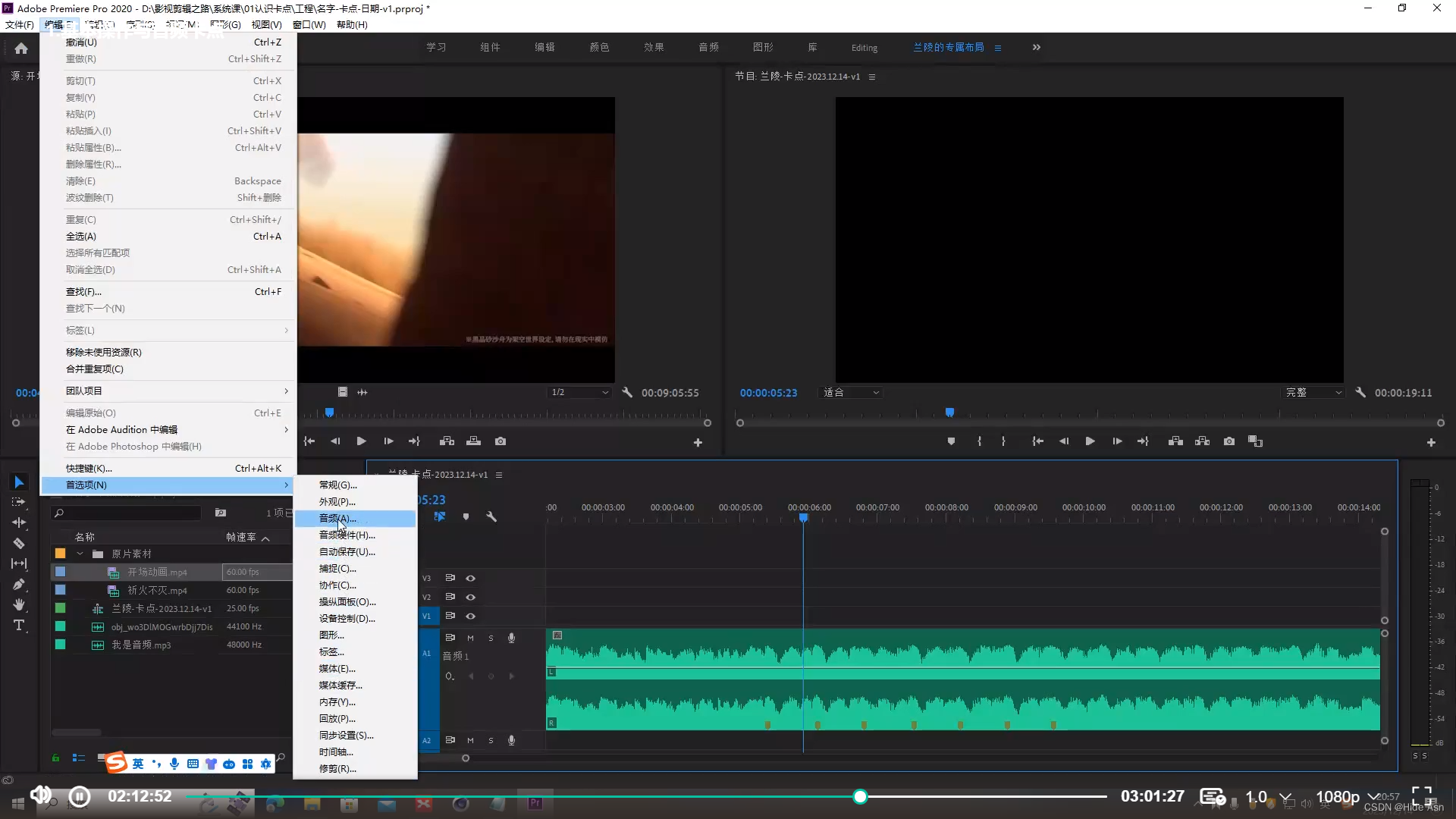The width and height of the screenshot is (1456, 819).
Task: Enable voice-over record on track A1
Action: click(x=512, y=639)
